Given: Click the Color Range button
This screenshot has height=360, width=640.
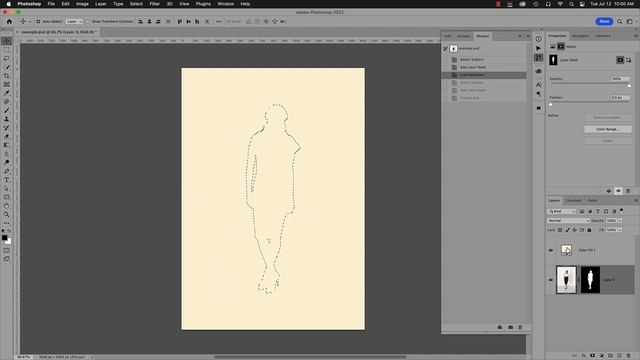Looking at the screenshot, I should coord(608,129).
